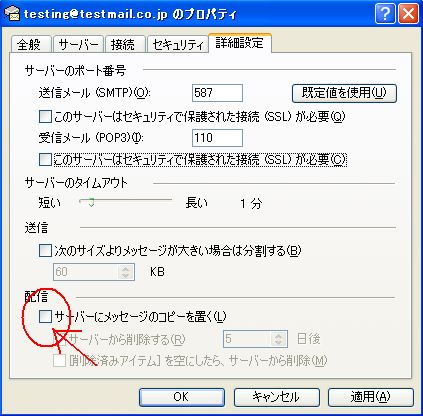423x416 pixels.
Task: Go to the セキュリティ tab
Action: (178, 44)
